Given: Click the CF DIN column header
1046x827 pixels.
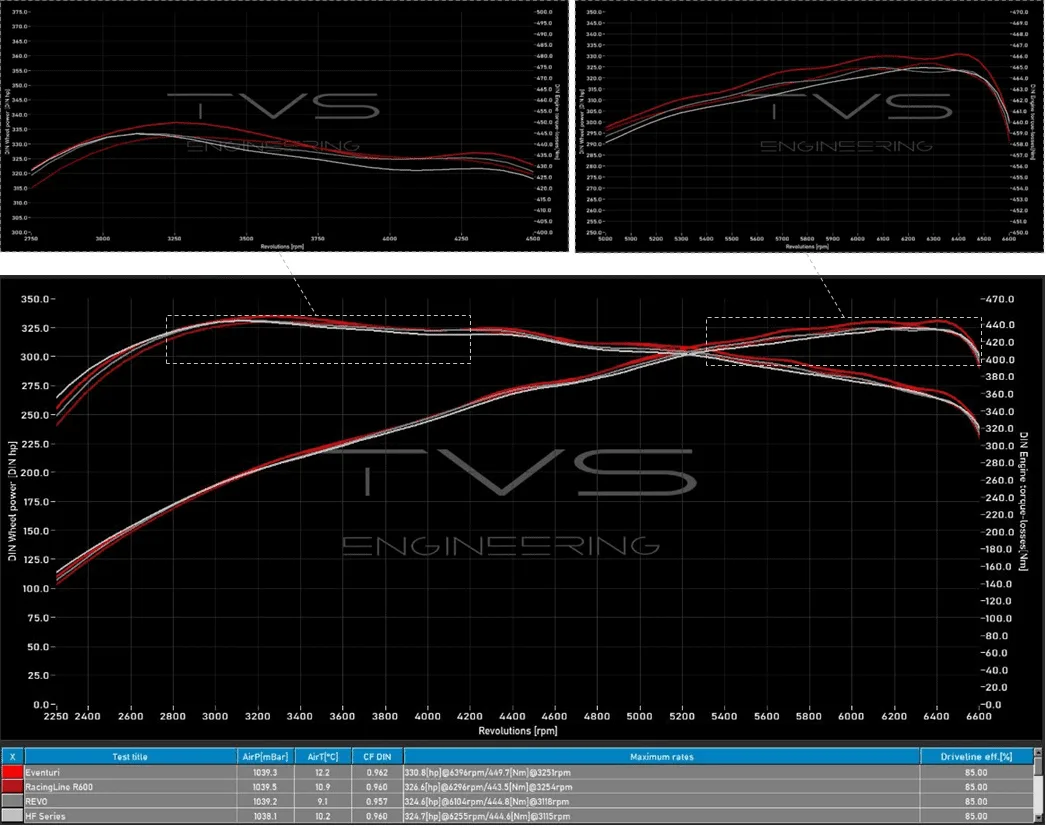Looking at the screenshot, I should coord(377,757).
